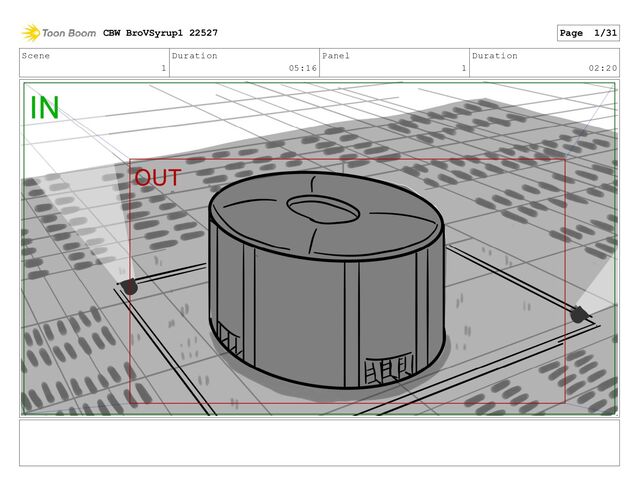Click the Toon Boom logo
640x495 pixels.
59,33
